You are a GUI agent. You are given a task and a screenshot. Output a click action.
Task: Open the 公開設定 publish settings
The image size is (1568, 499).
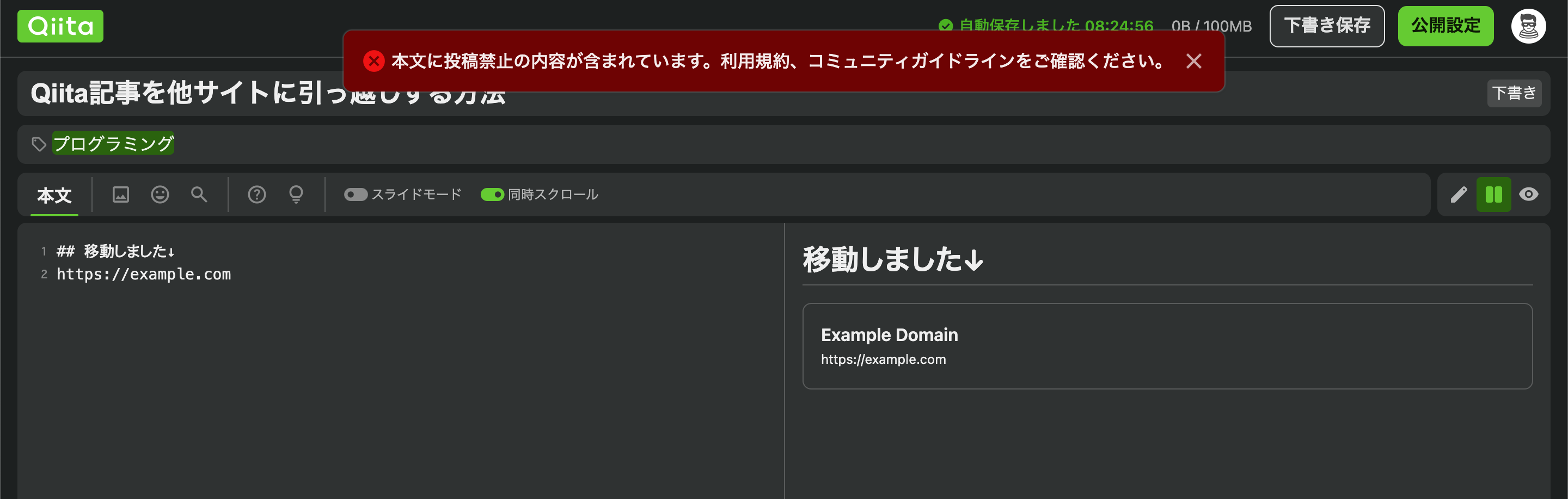pyautogui.click(x=1445, y=26)
